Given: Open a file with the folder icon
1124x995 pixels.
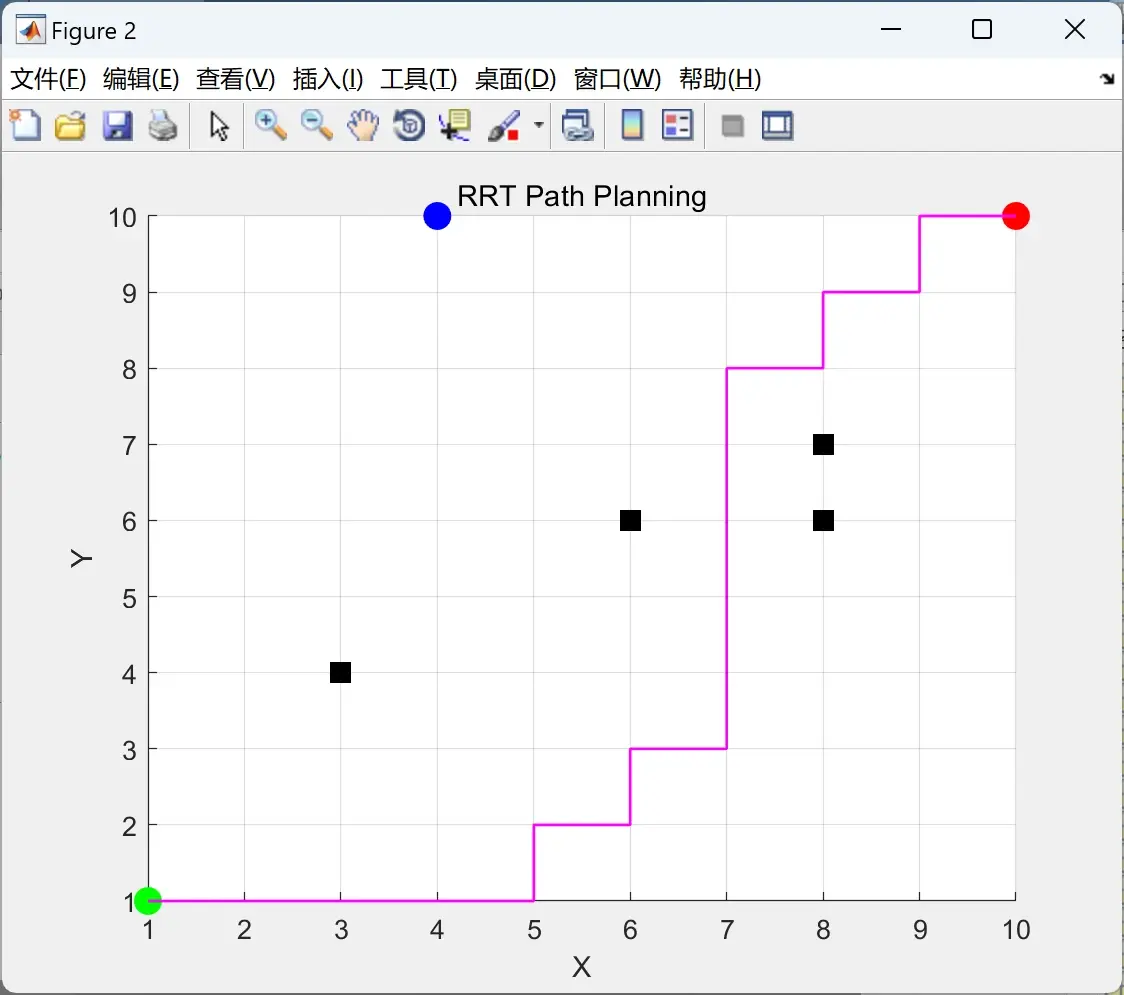Looking at the screenshot, I should 70,125.
